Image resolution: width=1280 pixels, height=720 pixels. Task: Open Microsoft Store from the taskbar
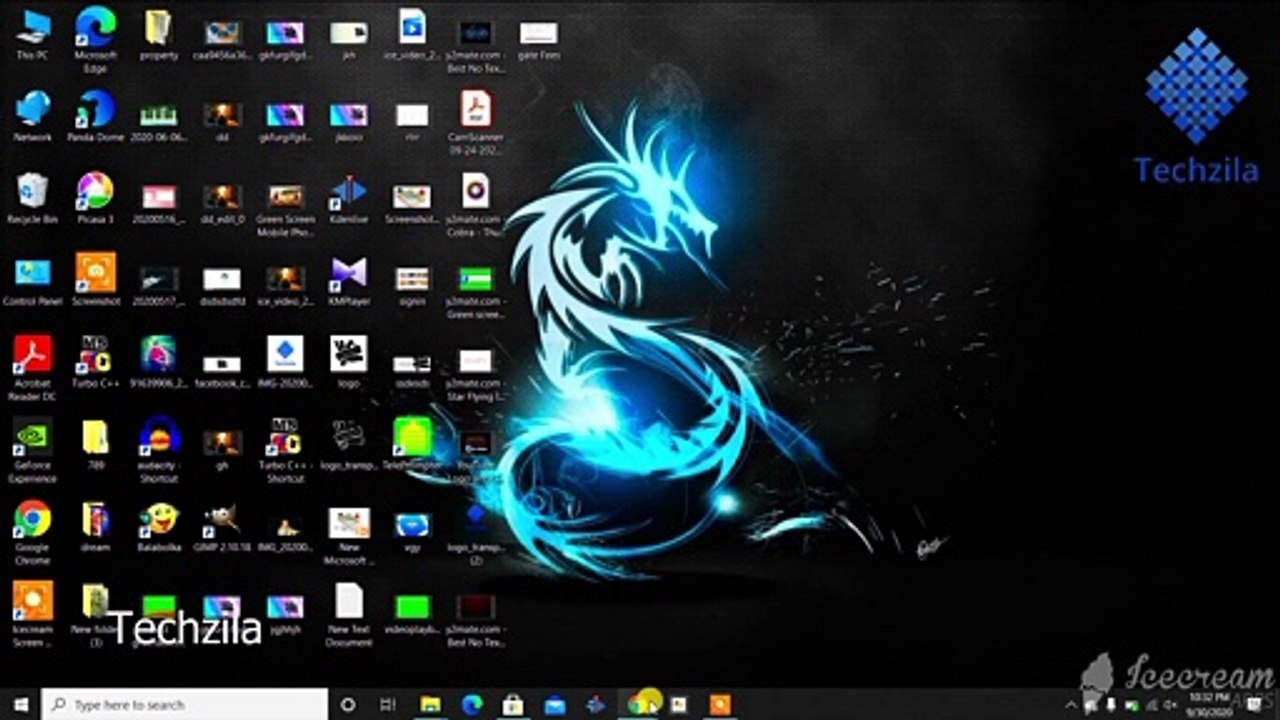513,704
